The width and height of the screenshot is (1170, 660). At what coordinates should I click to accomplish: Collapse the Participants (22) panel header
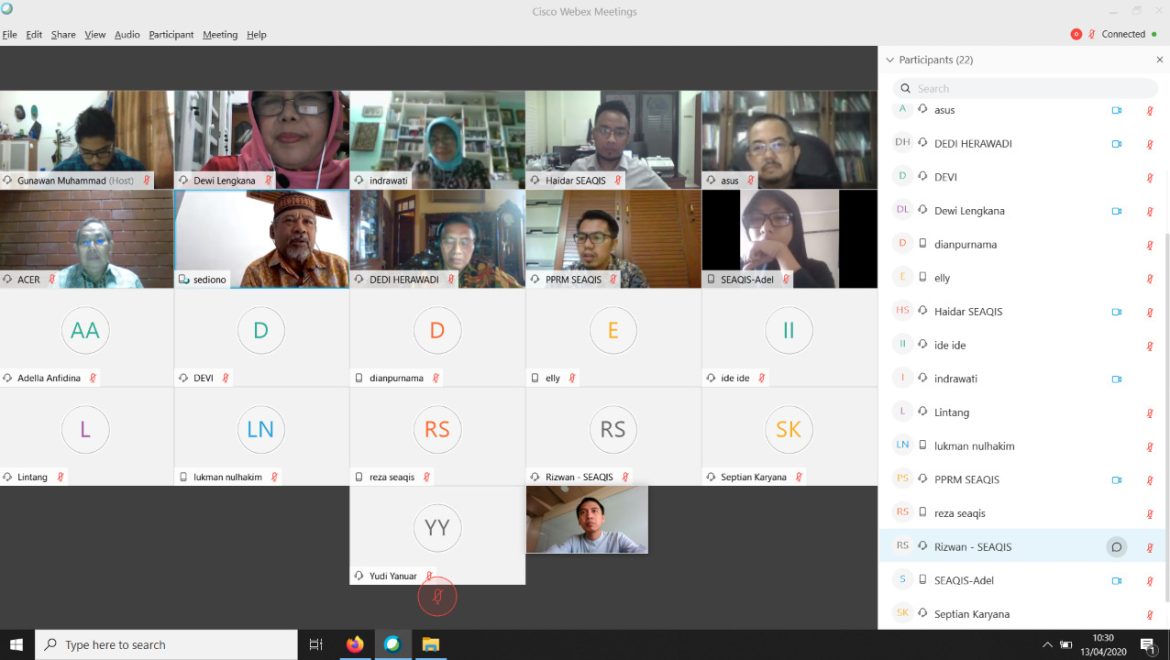pyautogui.click(x=890, y=60)
